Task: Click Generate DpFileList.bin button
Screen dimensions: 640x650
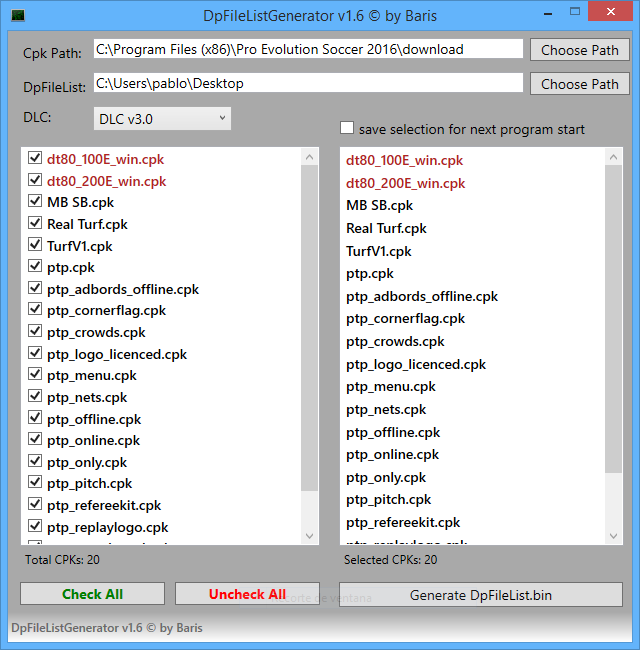Action: click(481, 595)
